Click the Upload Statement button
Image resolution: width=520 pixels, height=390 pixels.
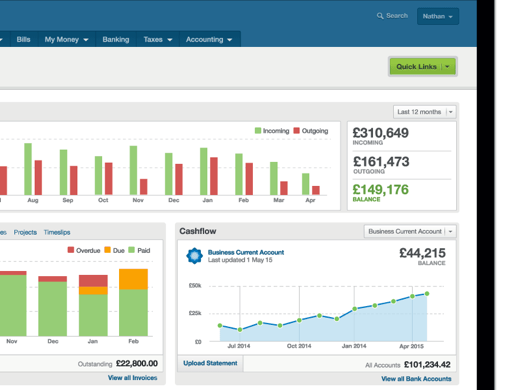[x=210, y=363]
